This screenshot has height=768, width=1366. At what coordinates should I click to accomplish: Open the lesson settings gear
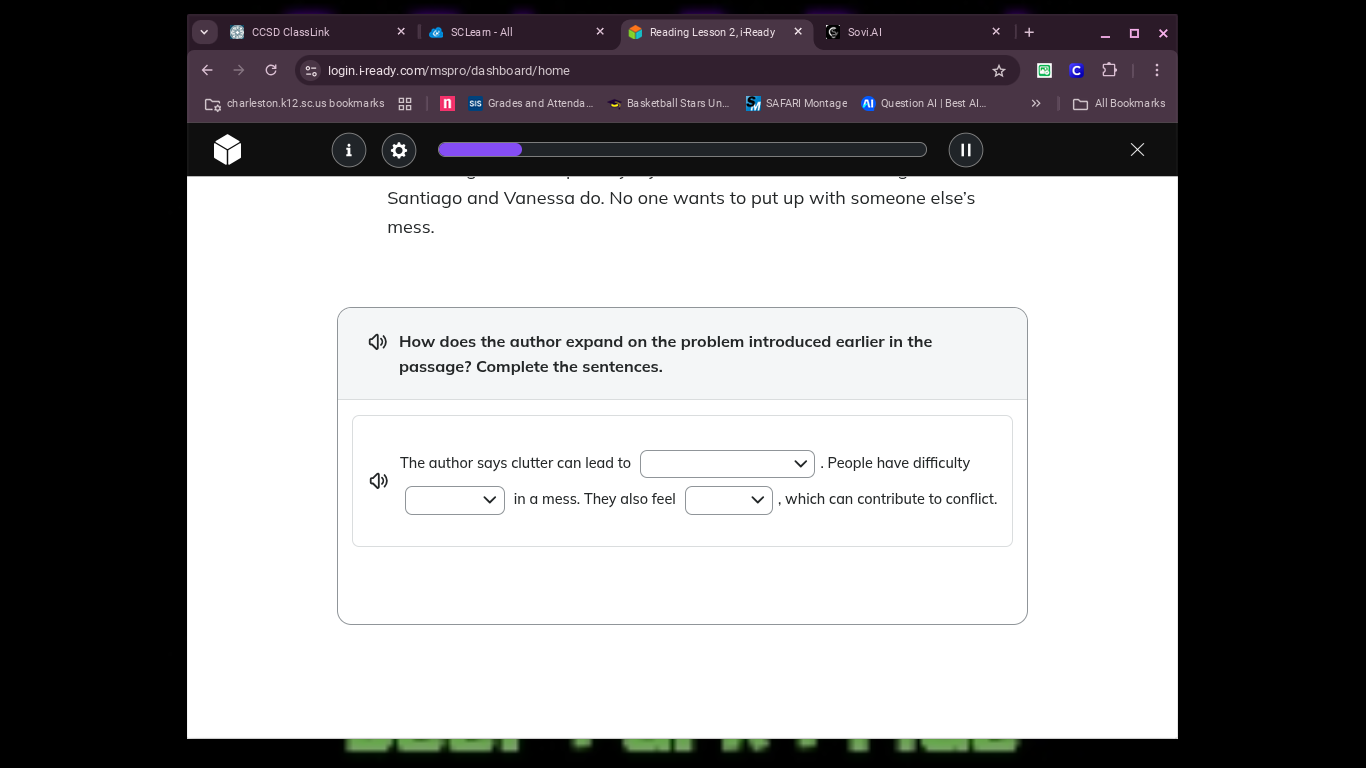pos(399,150)
